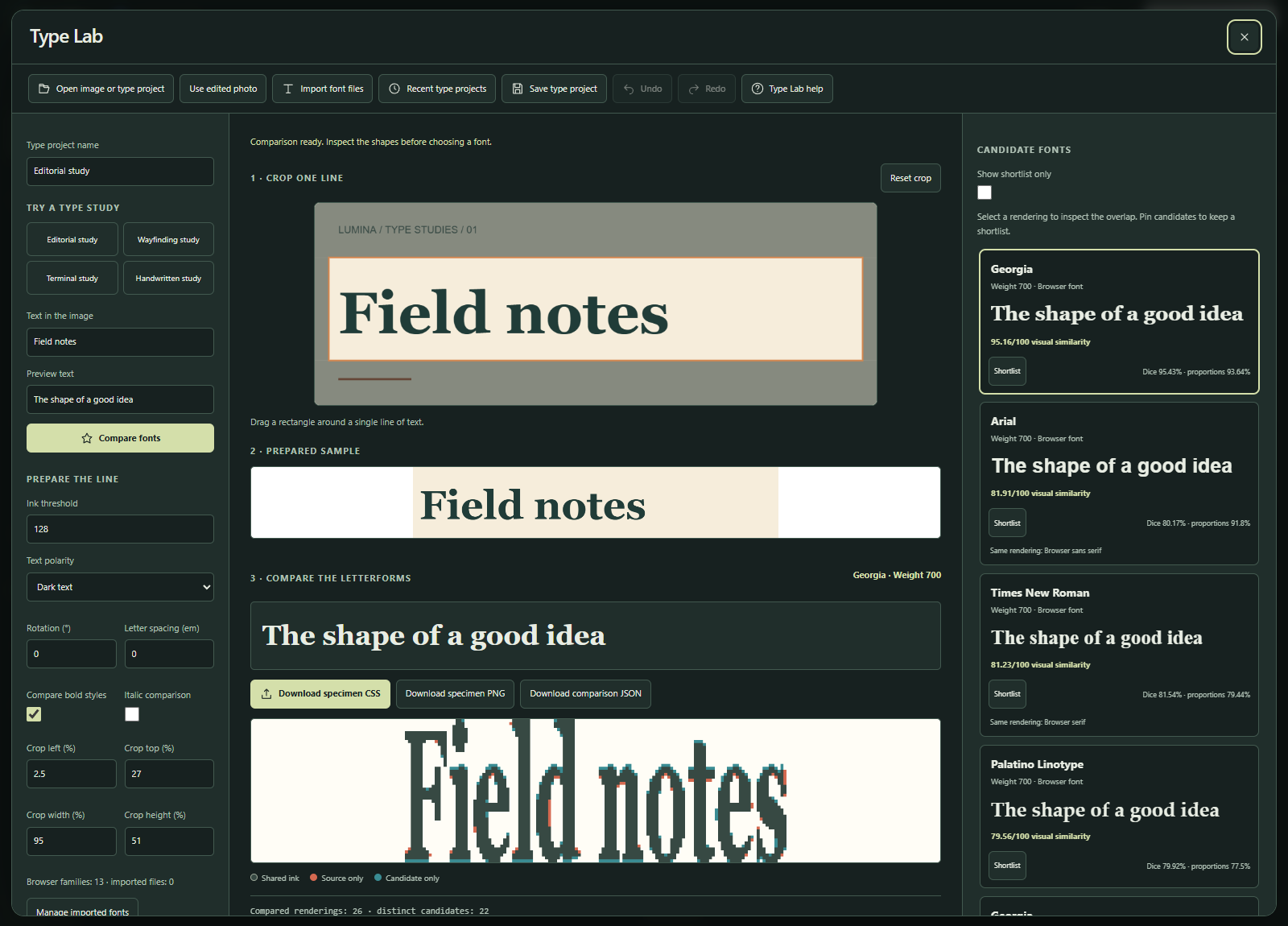Load the Handwritten study preset
Image resolution: width=1288 pixels, height=926 pixels.
tap(168, 278)
